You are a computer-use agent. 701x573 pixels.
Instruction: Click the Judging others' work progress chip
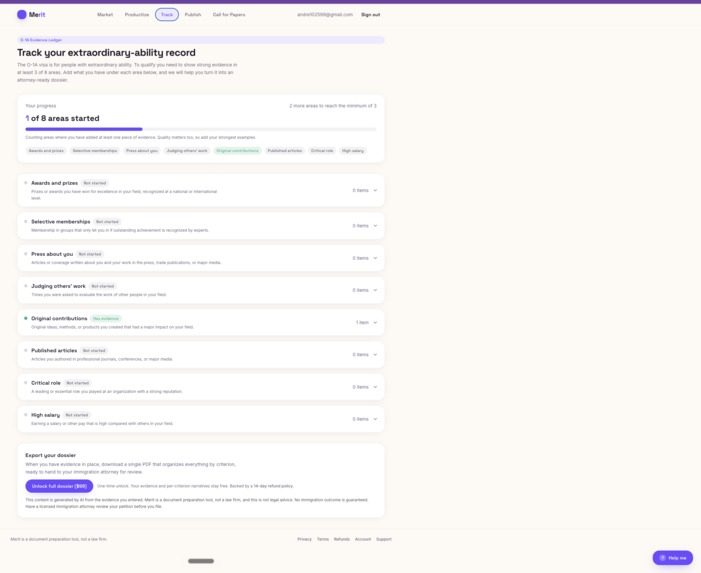[x=187, y=151]
